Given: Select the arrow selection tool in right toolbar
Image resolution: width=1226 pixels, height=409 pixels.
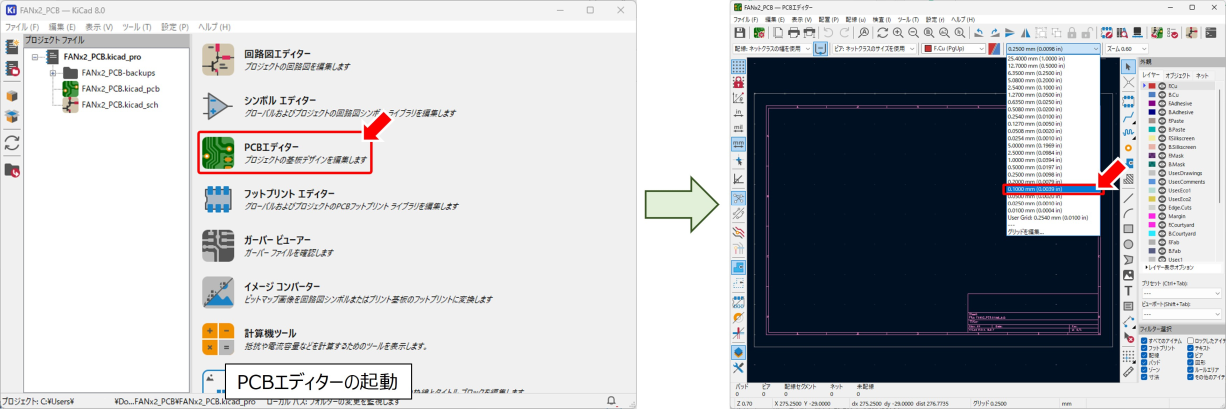Looking at the screenshot, I should click(x=1128, y=67).
